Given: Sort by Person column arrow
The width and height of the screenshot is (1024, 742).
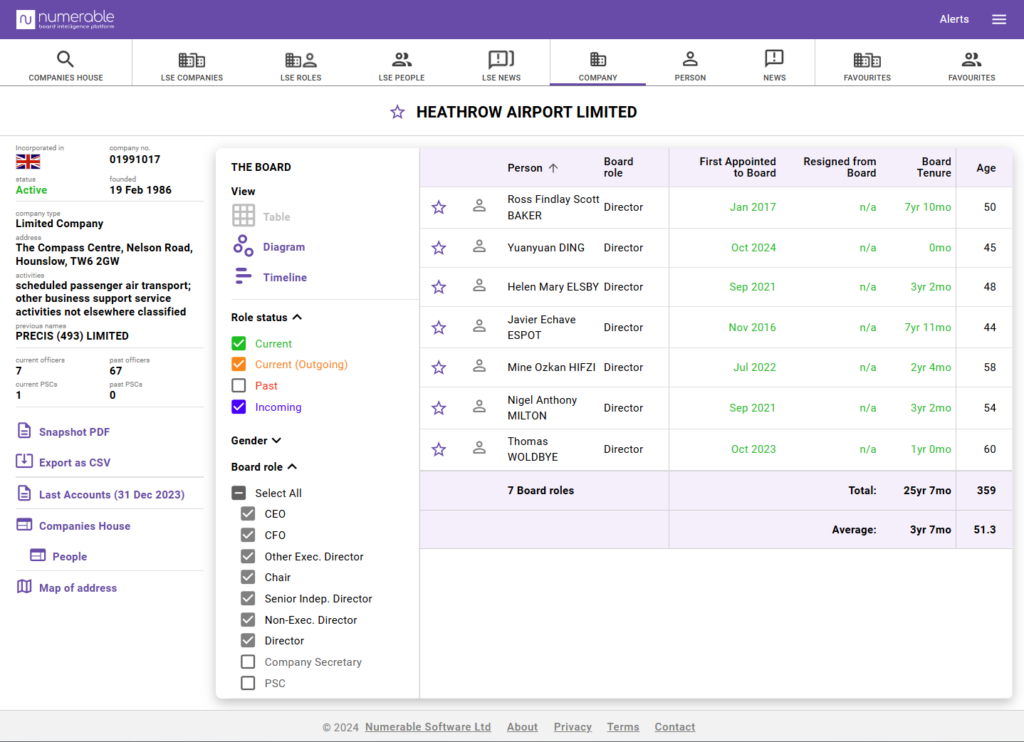Looking at the screenshot, I should pos(553,168).
